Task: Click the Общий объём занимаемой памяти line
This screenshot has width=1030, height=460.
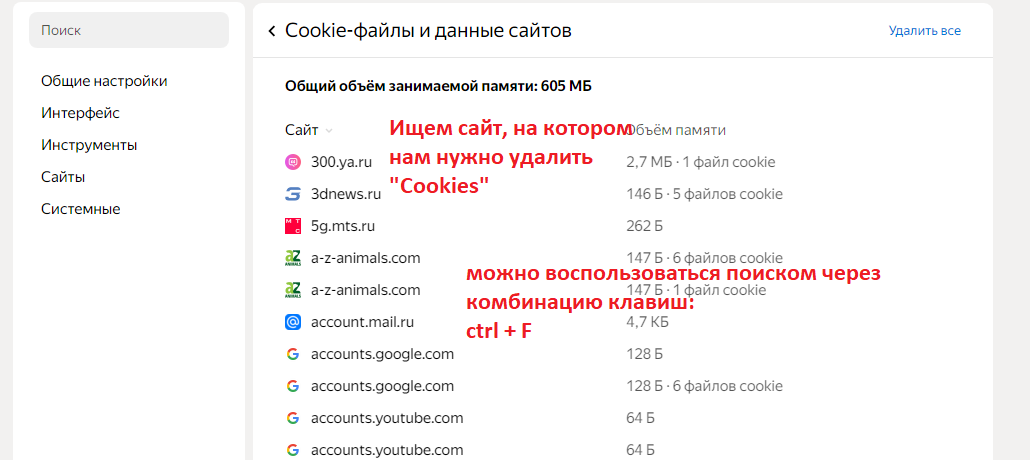Action: point(439,86)
